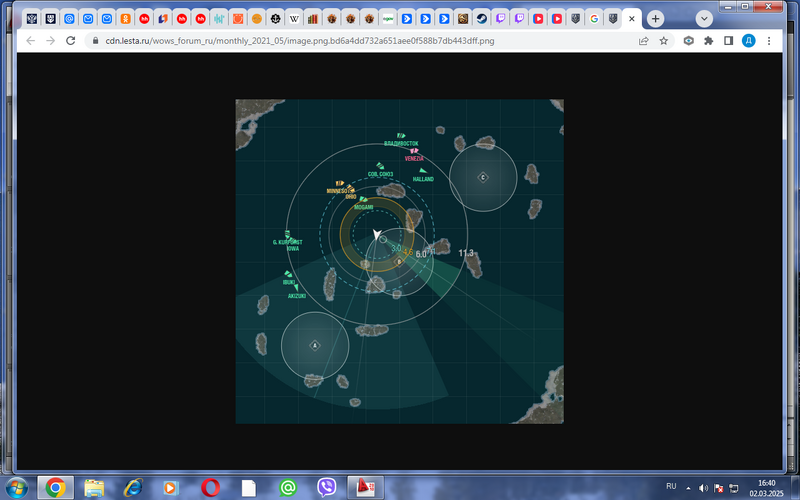Switch to the Wikipedia tab
This screenshot has height=500, width=800.
tap(294, 19)
